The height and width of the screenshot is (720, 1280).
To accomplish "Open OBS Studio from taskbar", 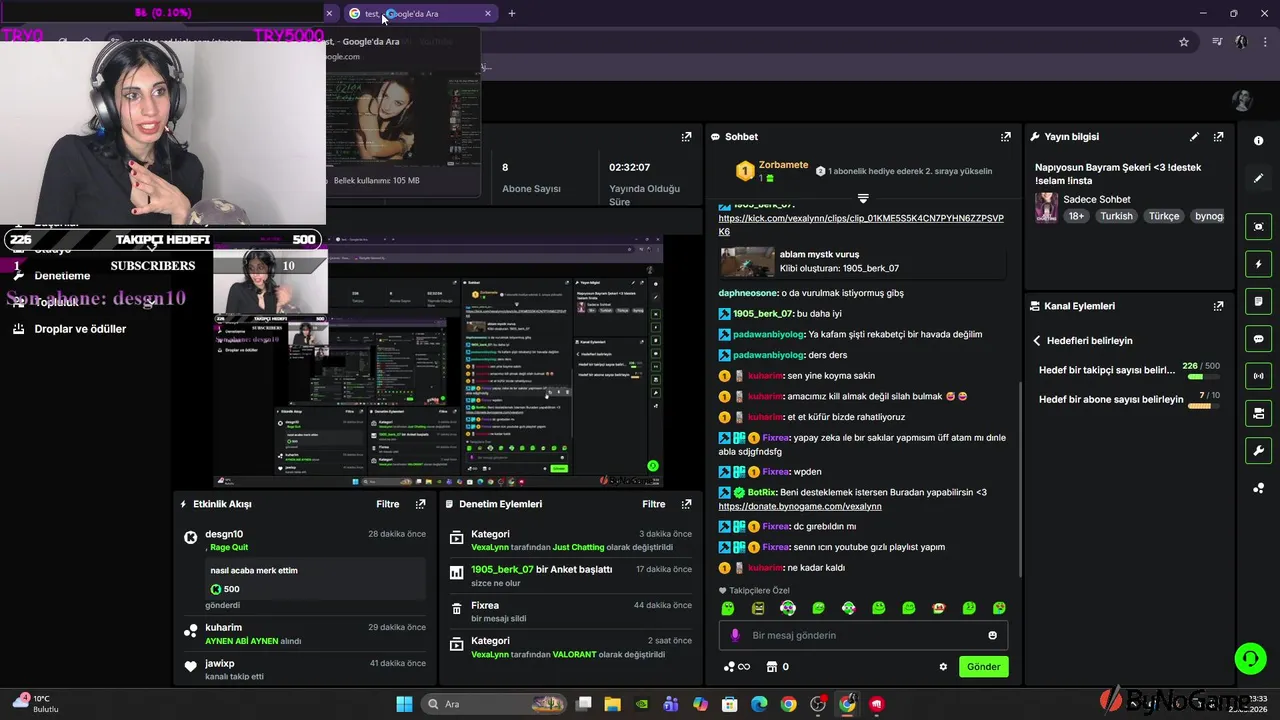I will tap(818, 704).
